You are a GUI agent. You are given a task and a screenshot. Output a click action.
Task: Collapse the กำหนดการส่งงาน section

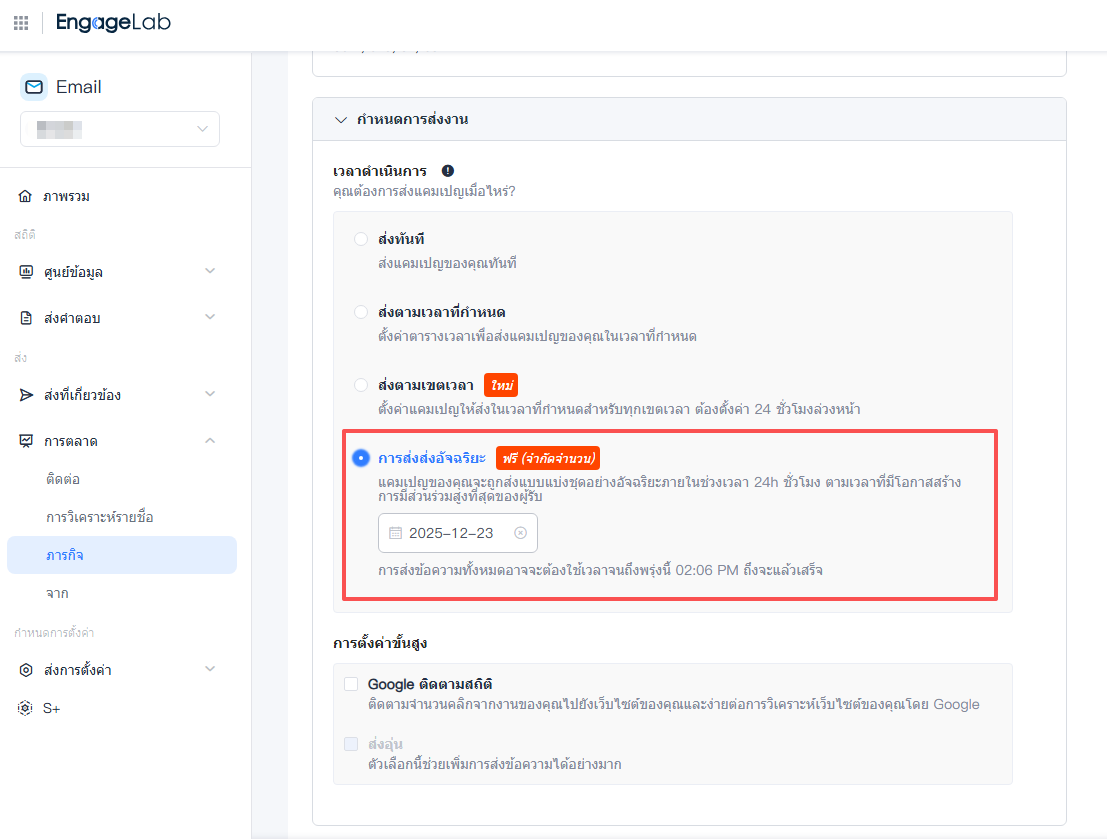point(340,119)
